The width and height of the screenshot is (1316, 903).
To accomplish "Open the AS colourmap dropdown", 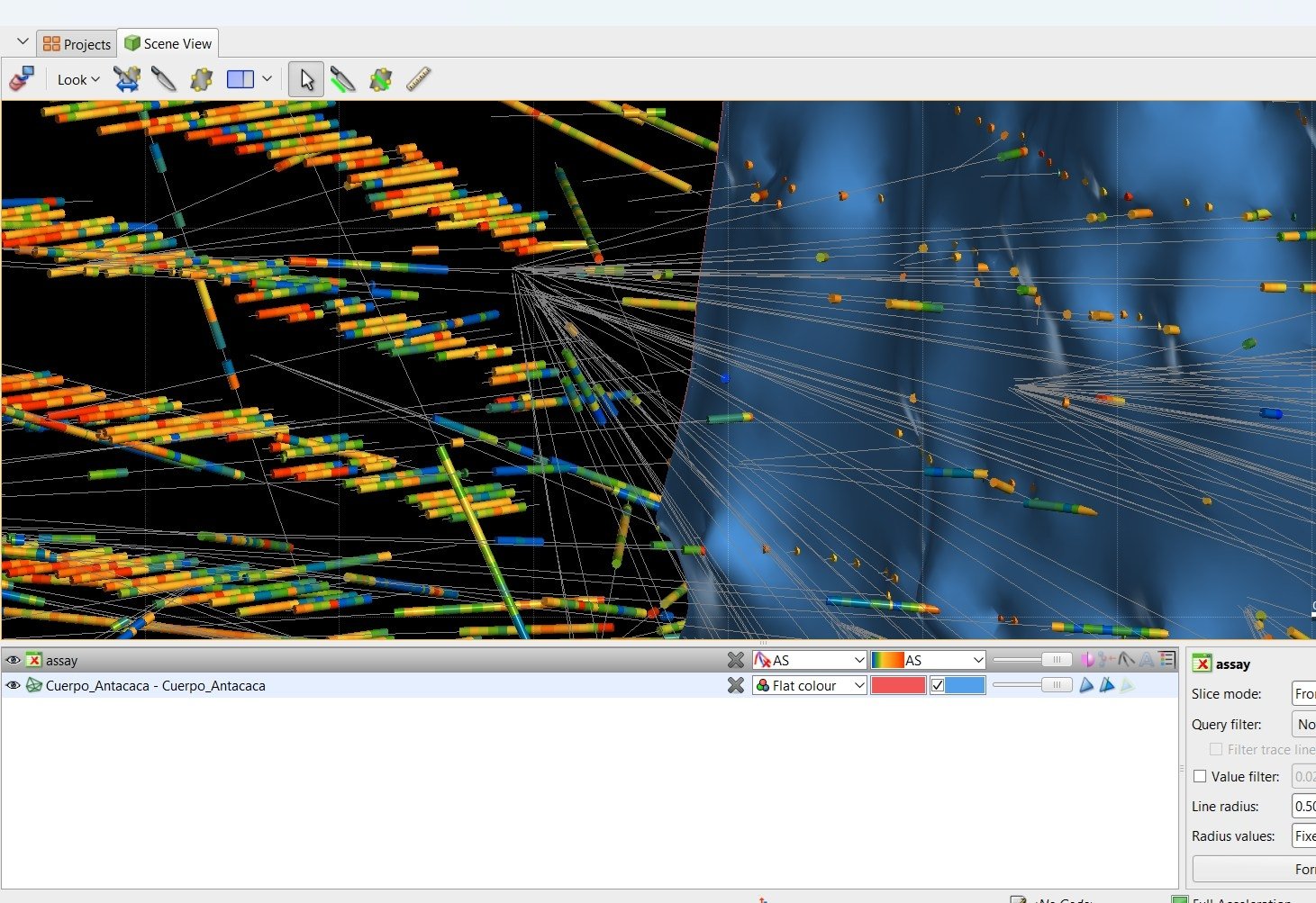I will 929,660.
